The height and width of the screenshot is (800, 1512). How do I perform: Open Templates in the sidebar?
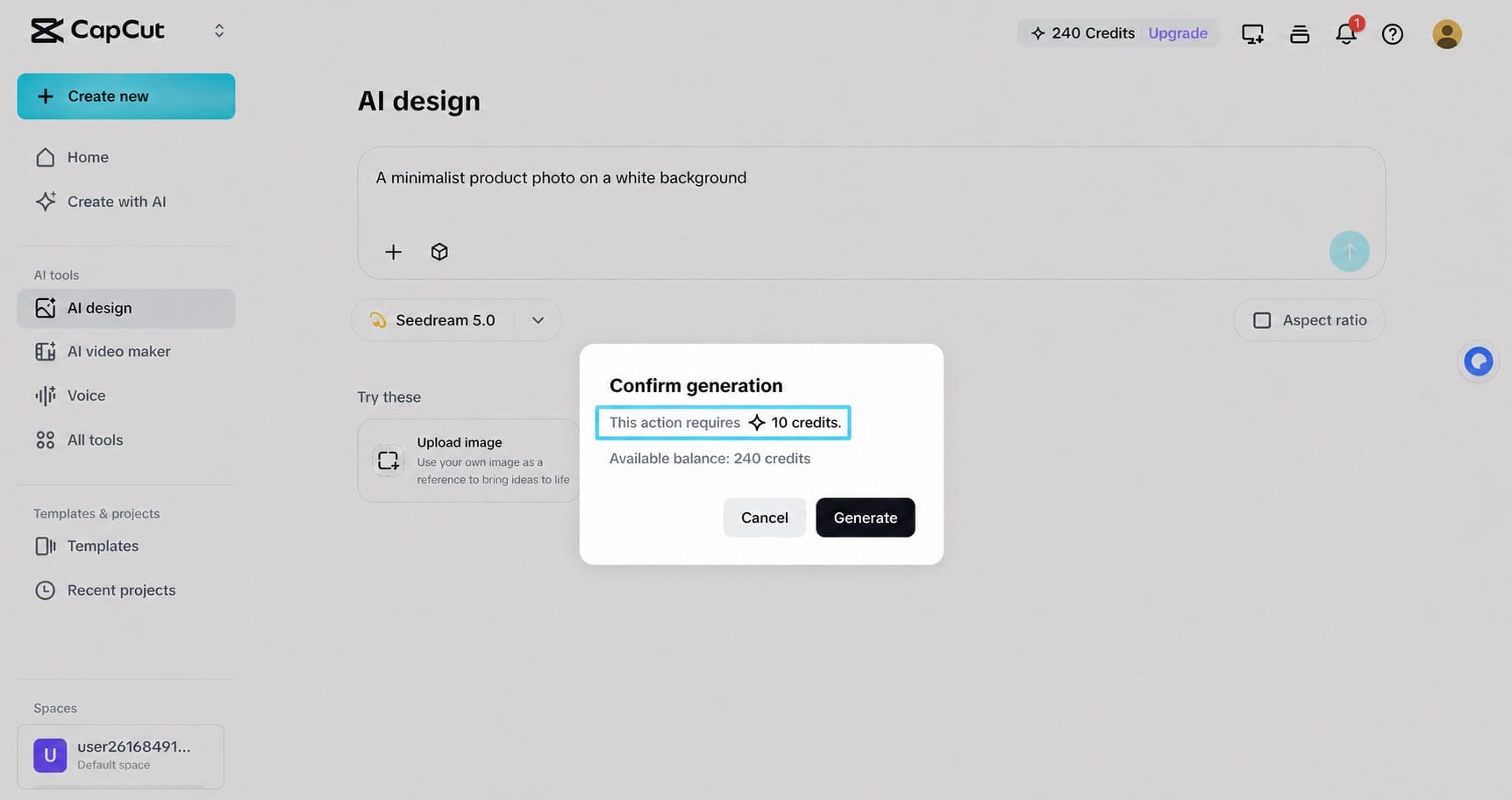click(126, 546)
